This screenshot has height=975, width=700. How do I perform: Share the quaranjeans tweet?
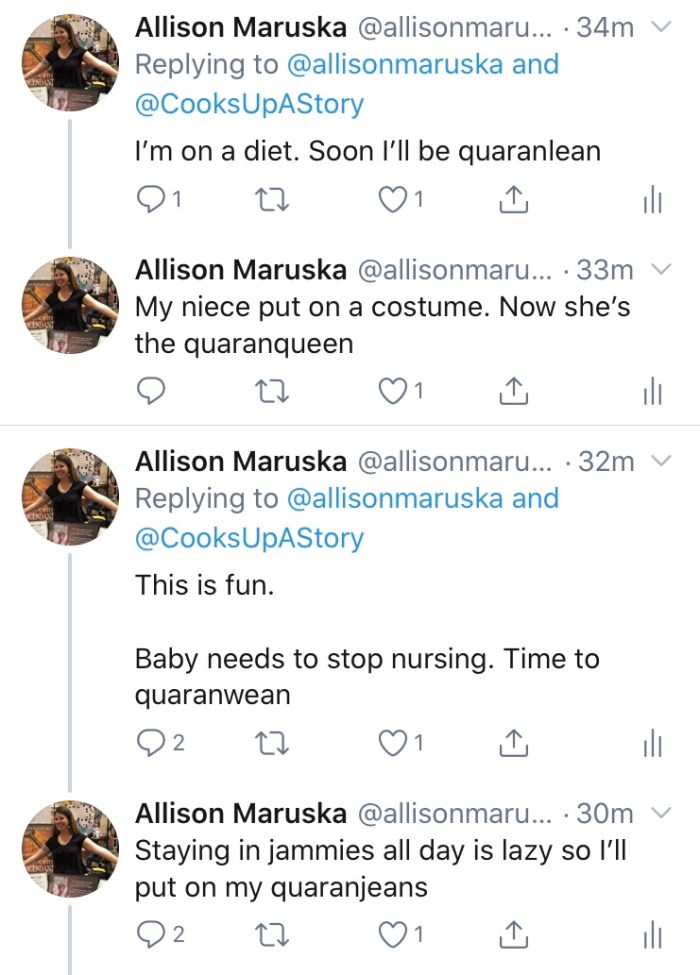(512, 935)
